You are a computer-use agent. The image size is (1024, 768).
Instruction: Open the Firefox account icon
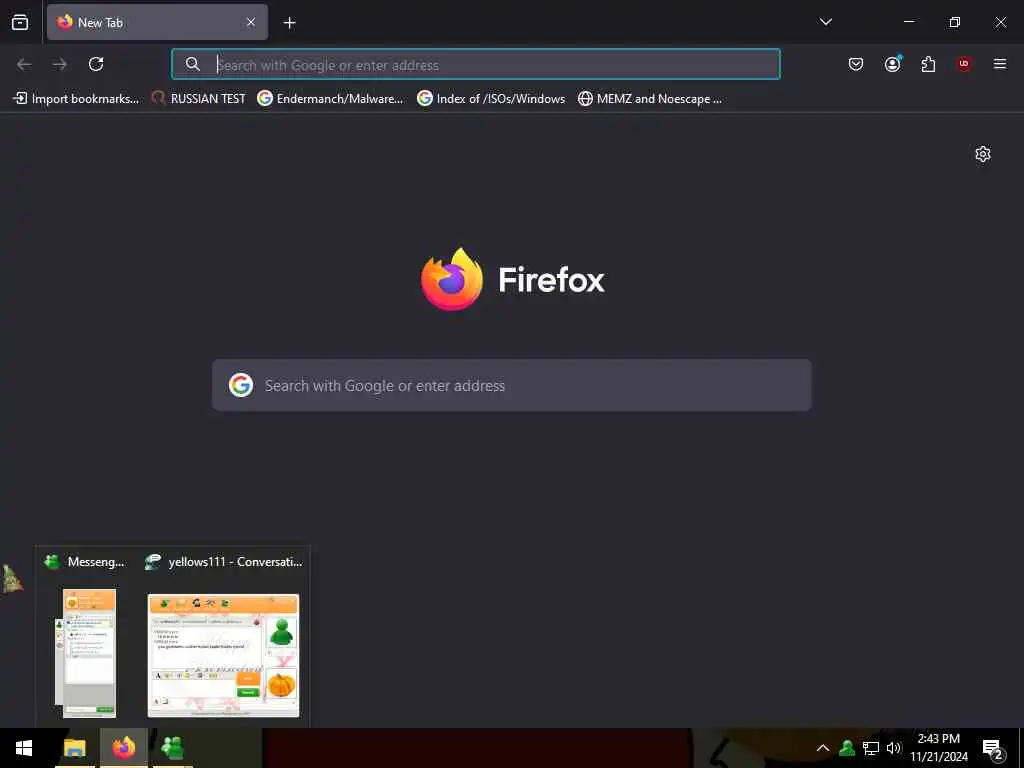[892, 64]
